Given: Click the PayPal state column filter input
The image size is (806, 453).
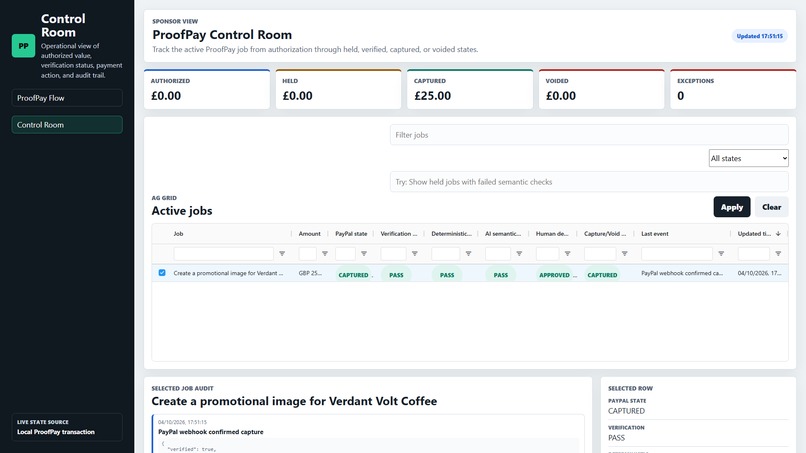Looking at the screenshot, I should [x=345, y=253].
